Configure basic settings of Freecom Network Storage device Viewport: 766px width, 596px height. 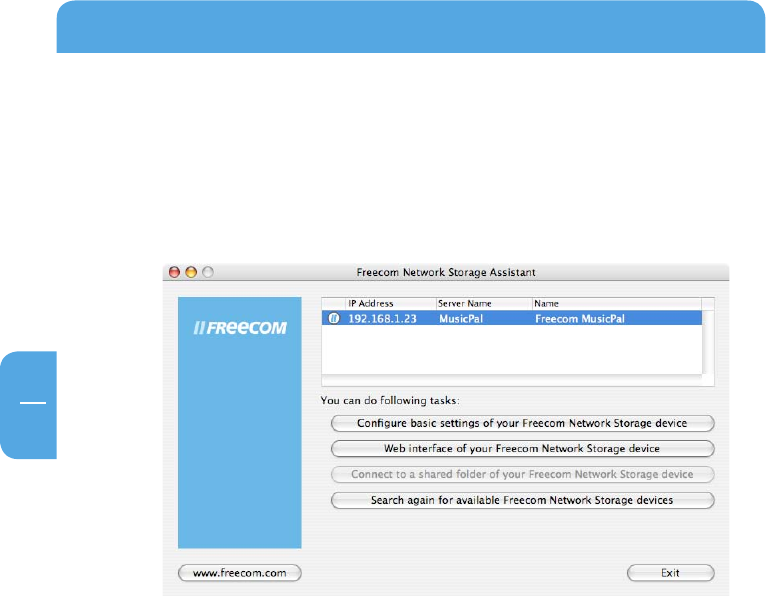click(522, 423)
